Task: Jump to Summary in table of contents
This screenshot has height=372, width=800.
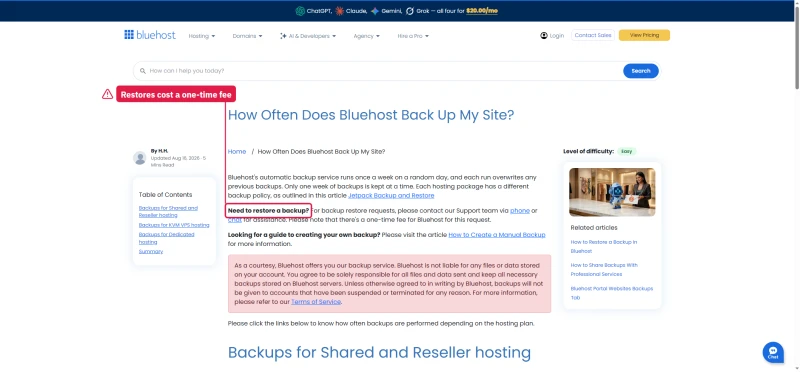Action: click(x=151, y=252)
